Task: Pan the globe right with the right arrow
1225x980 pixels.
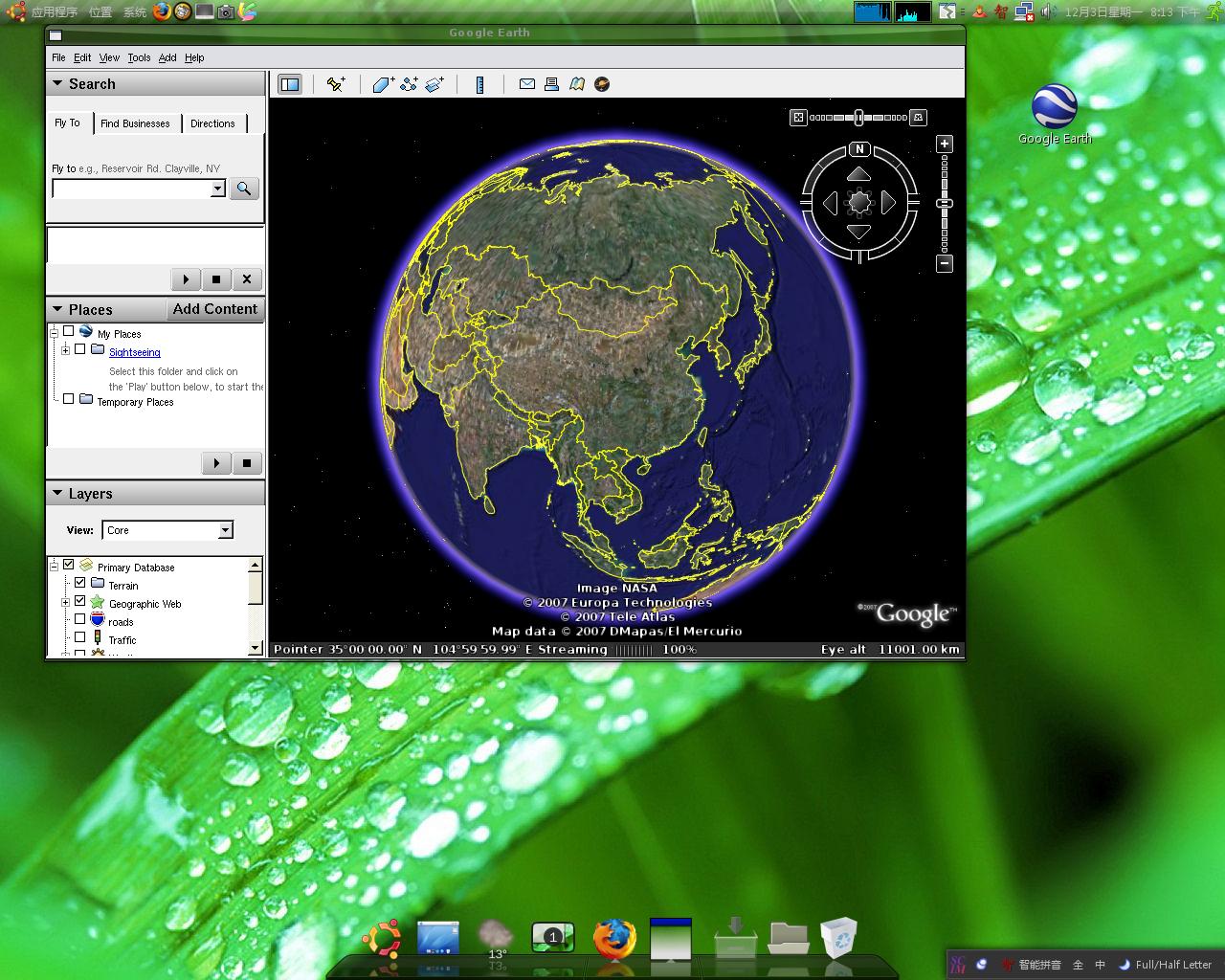Action: 888,202
